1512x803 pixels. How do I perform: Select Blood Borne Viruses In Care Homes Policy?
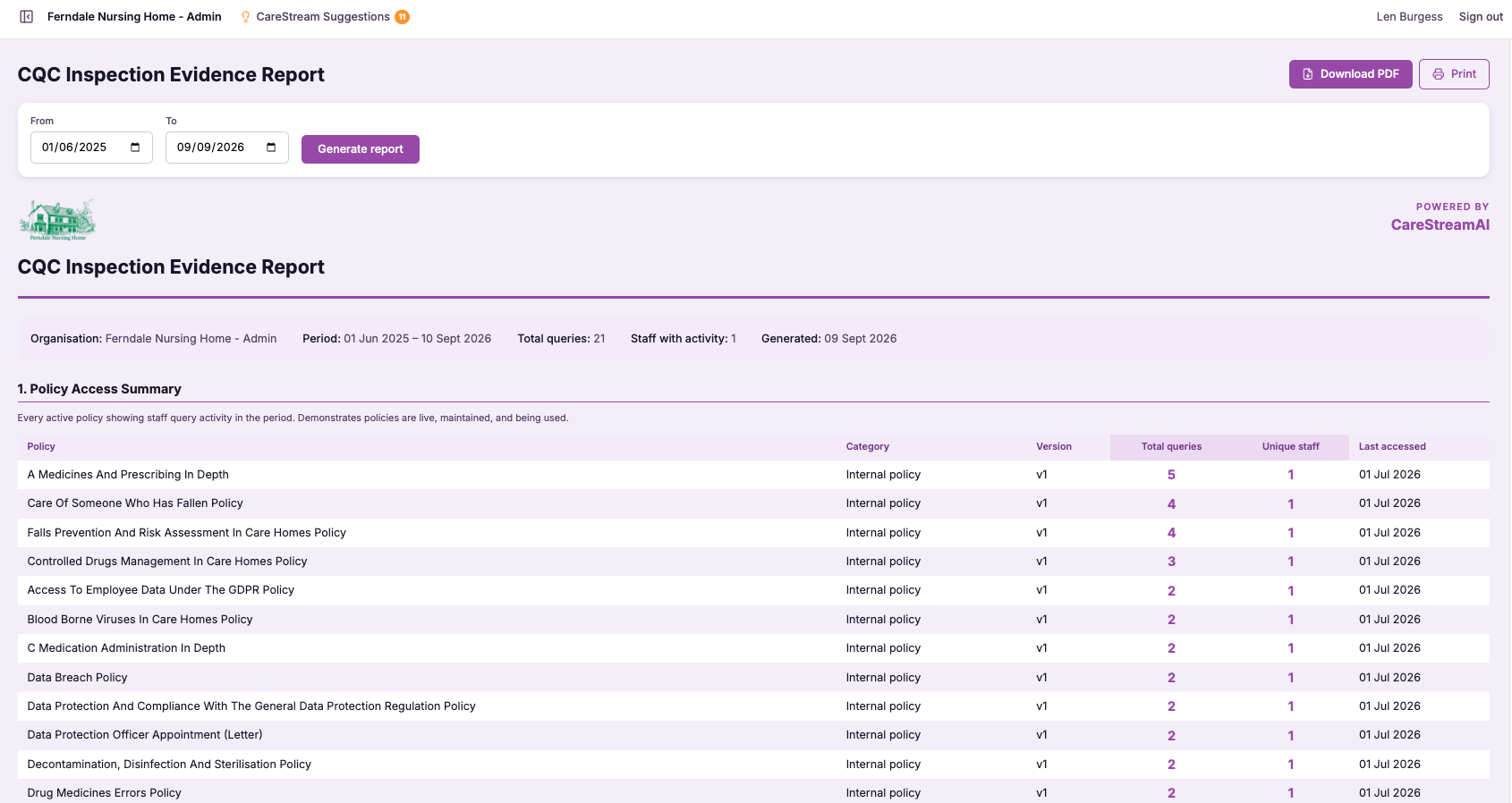tap(753, 620)
